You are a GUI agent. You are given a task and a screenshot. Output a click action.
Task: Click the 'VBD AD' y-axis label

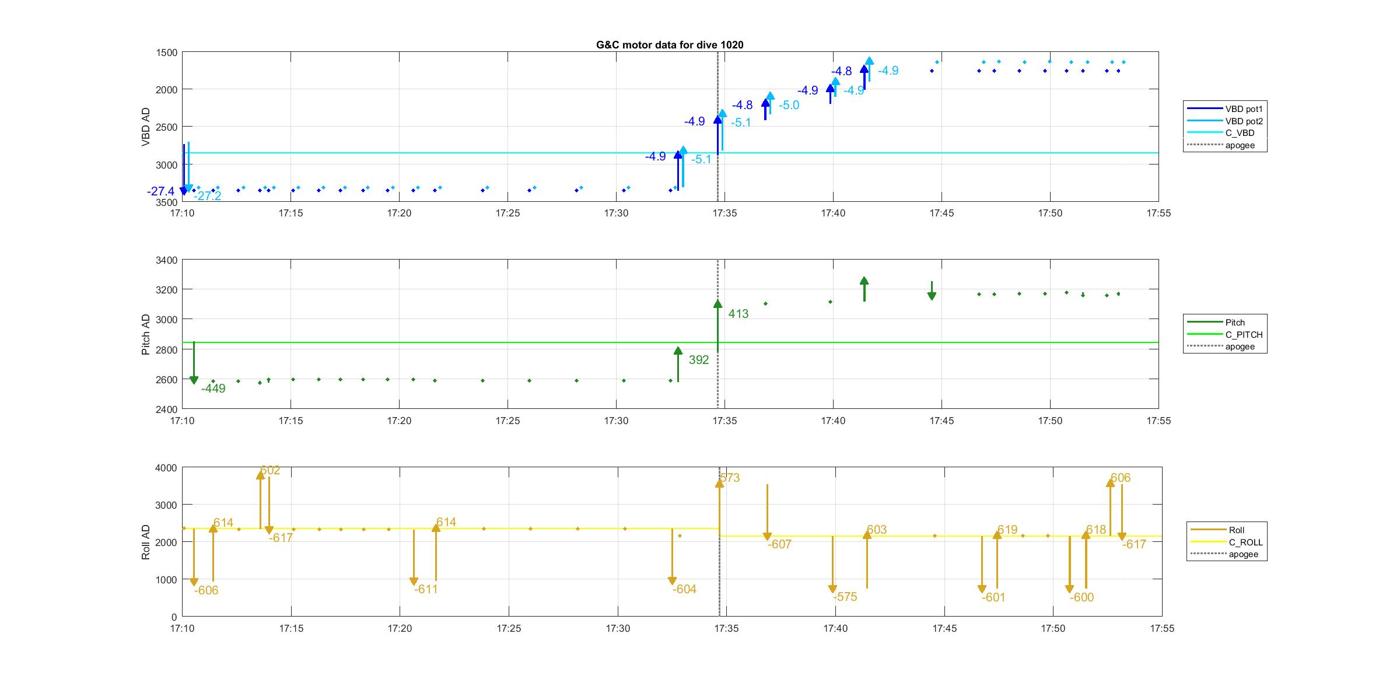146,127
